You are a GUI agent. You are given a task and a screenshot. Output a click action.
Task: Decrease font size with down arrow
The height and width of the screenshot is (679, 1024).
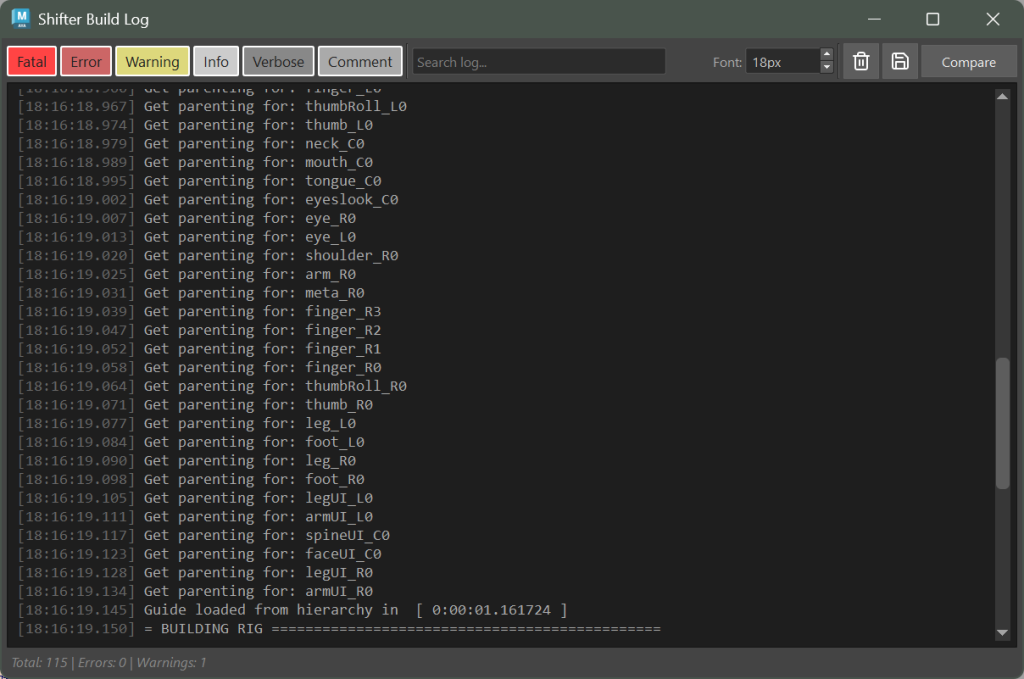coord(826,68)
